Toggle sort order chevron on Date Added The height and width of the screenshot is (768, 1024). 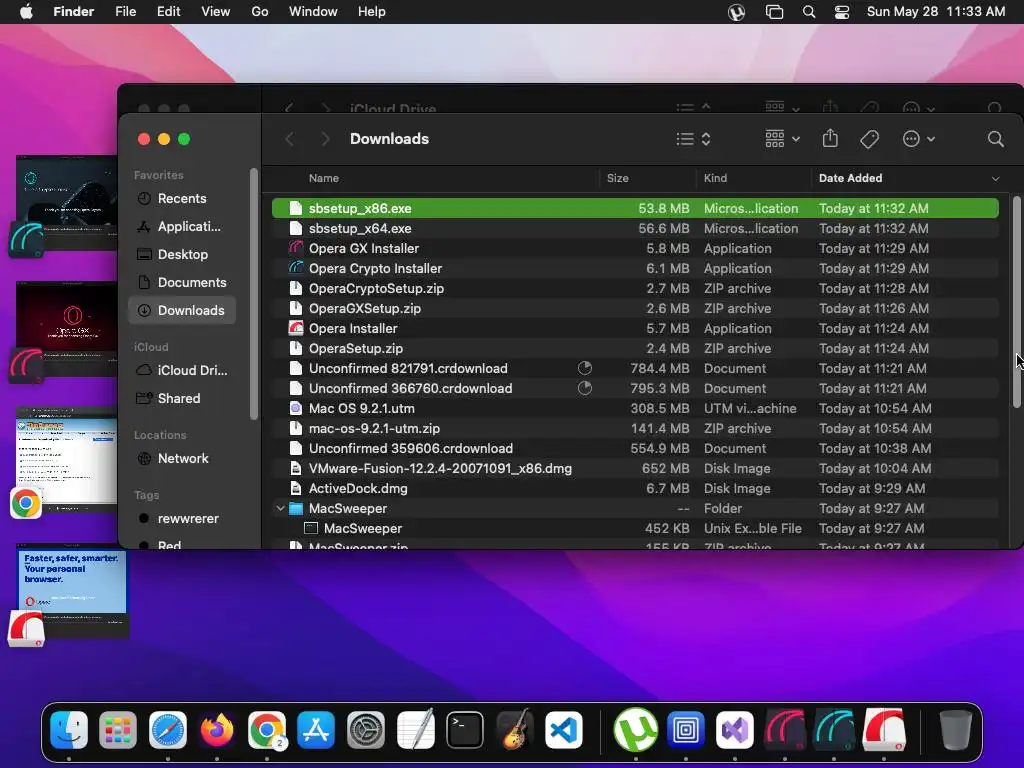995,178
